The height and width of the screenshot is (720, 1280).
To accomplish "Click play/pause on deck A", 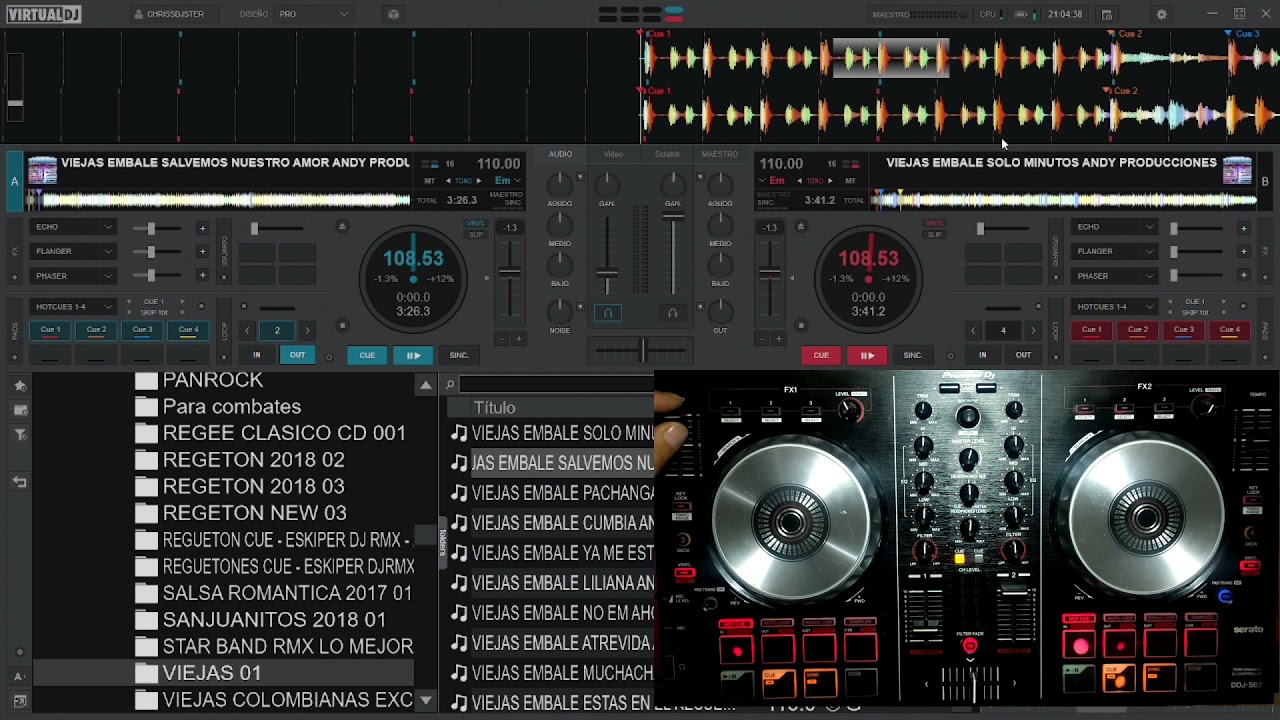I will (x=413, y=355).
